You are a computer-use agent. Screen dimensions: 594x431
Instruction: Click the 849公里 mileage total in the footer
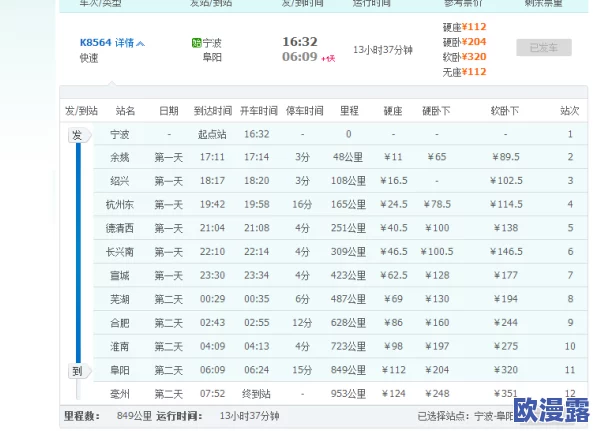(134, 416)
